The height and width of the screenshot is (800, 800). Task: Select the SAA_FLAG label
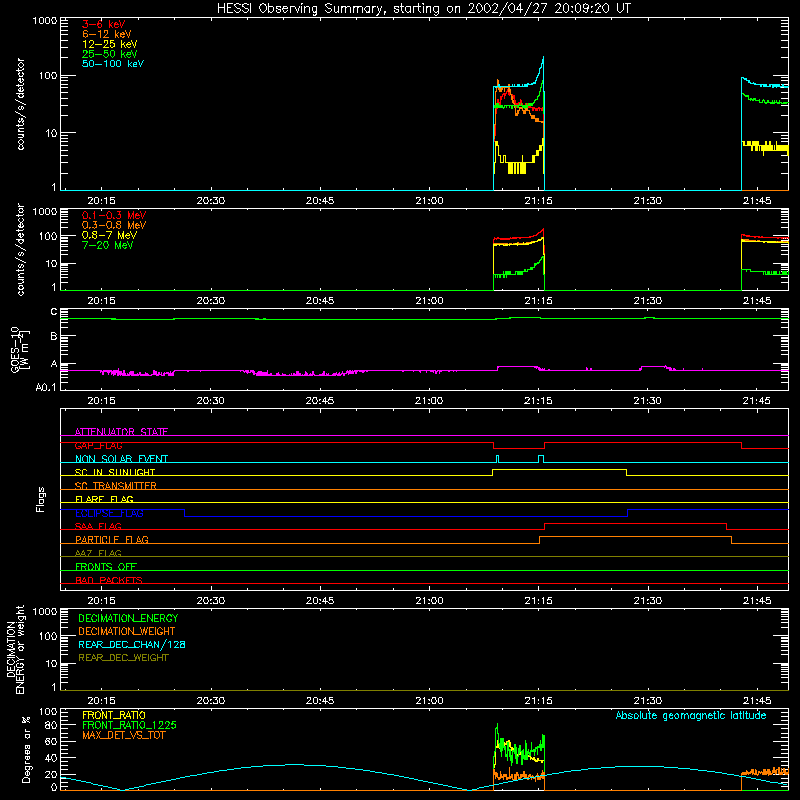pyautogui.click(x=98, y=526)
